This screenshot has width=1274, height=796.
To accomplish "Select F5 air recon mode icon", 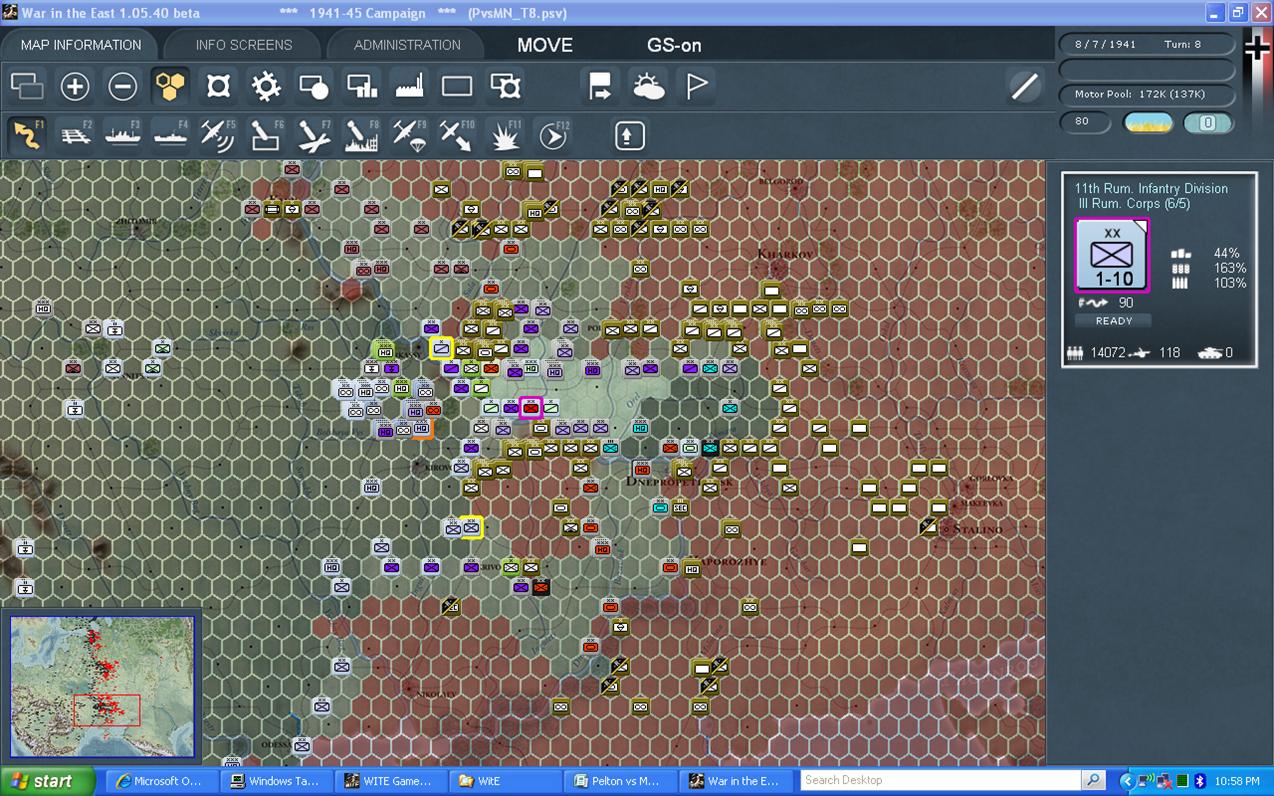I will pos(219,135).
